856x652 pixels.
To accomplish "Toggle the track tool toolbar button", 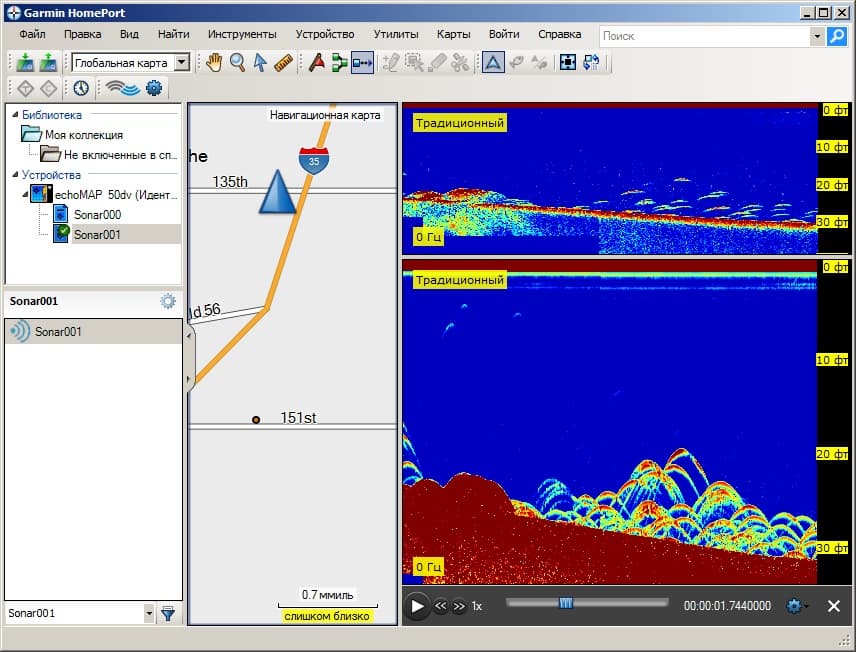I will [362, 63].
